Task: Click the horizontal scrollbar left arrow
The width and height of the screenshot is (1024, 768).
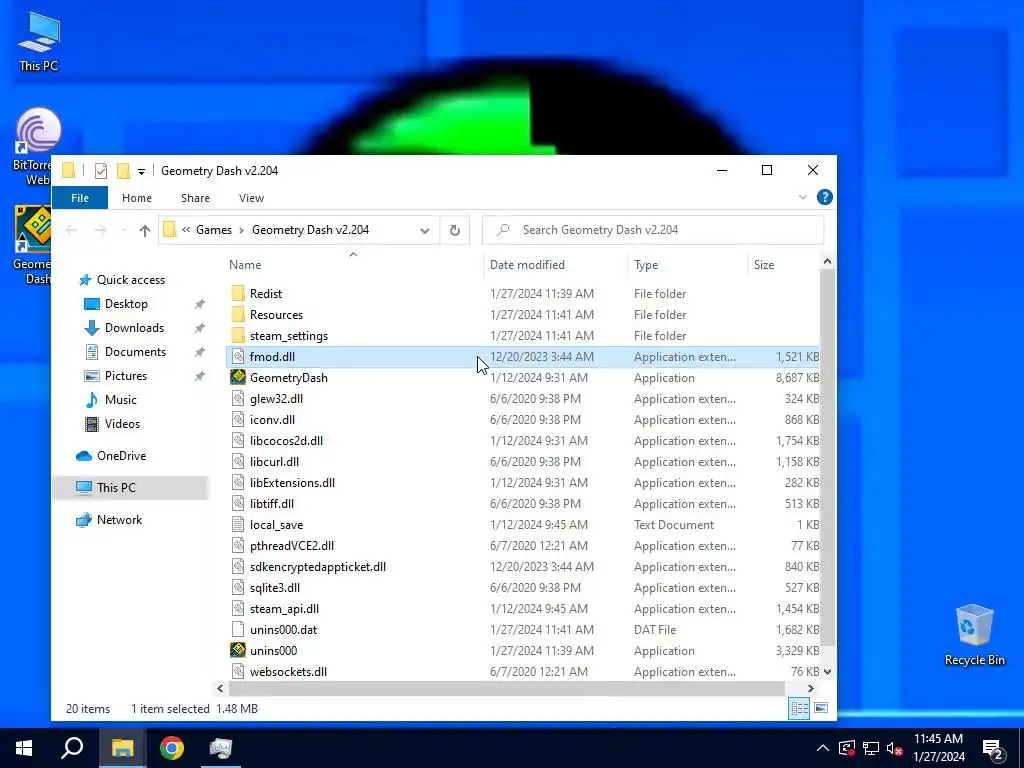Action: click(220, 688)
